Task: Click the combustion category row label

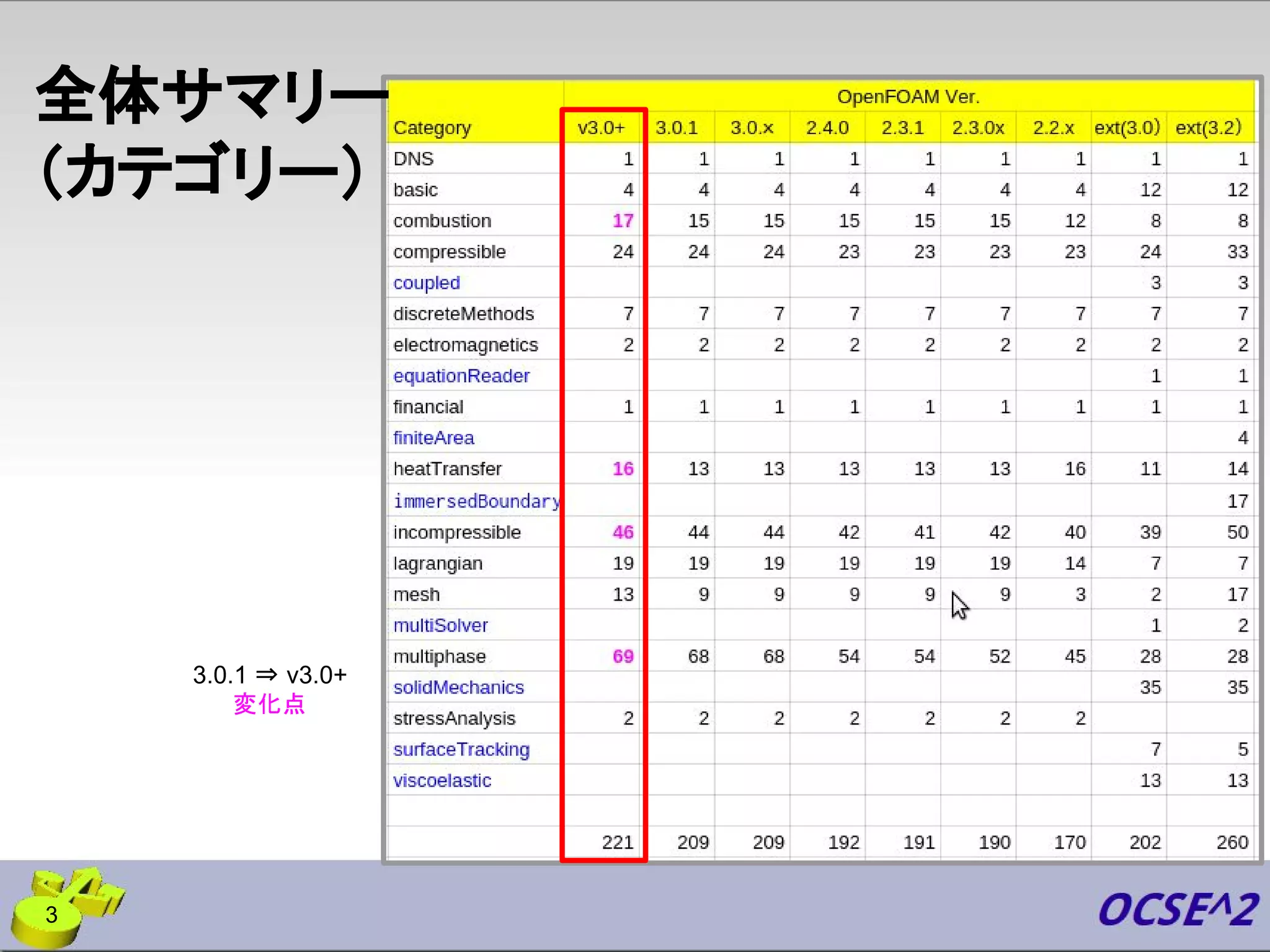Action: [442, 221]
